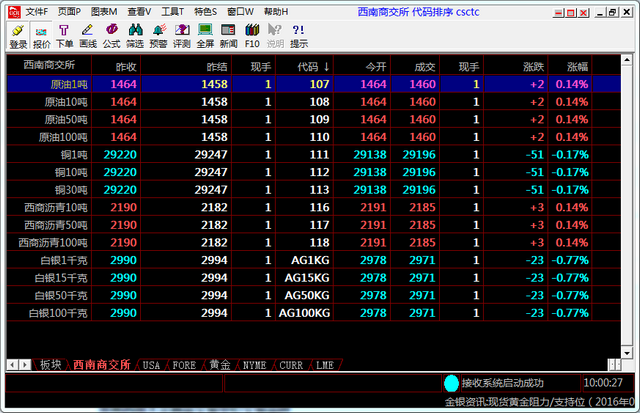Image resolution: width=640 pixels, height=413 pixels.
Task: Click the 筛选 filter icon
Action: (135, 37)
